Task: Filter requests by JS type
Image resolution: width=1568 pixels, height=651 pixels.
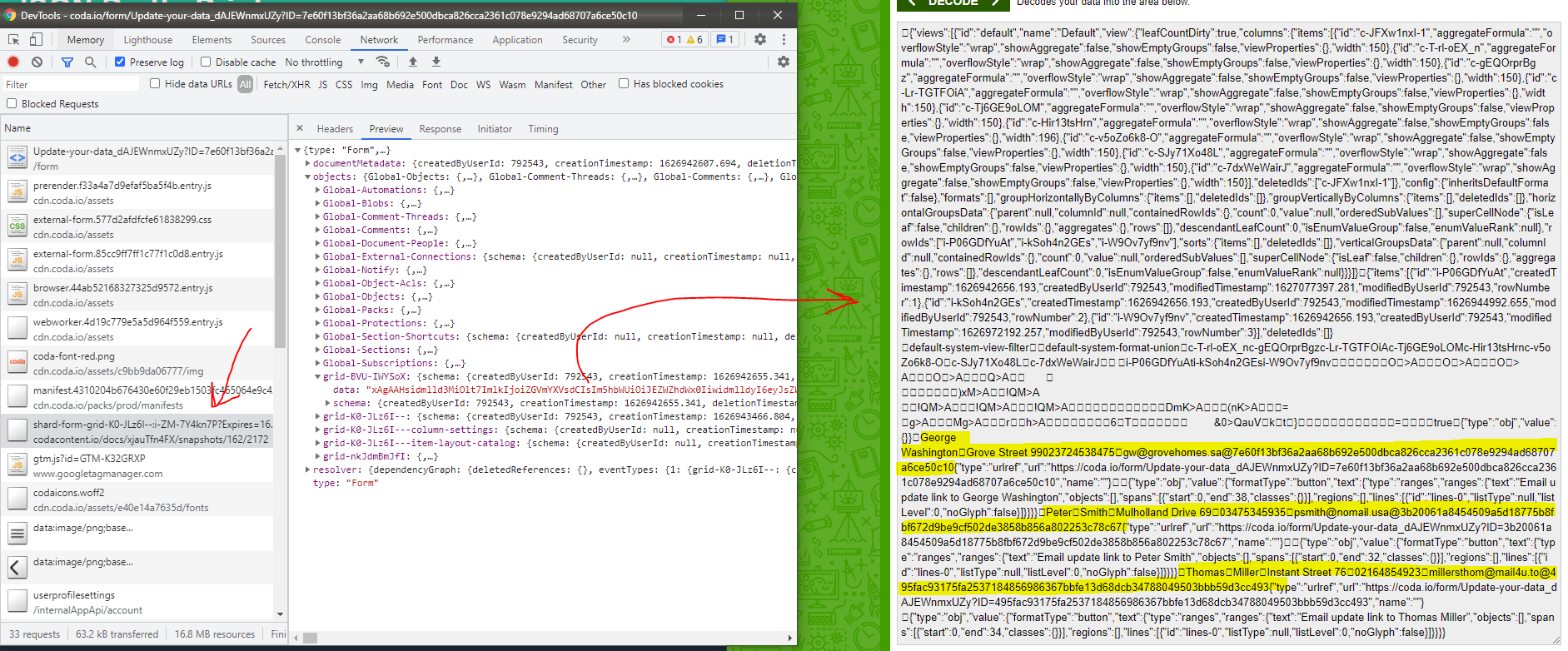Action: [x=322, y=84]
